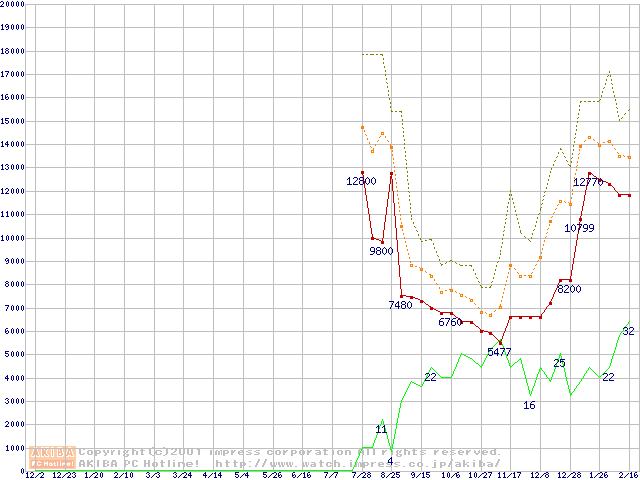Image resolution: width=640 pixels, height=480 pixels.
Task: Select the green line label 25
Action: pos(559,363)
